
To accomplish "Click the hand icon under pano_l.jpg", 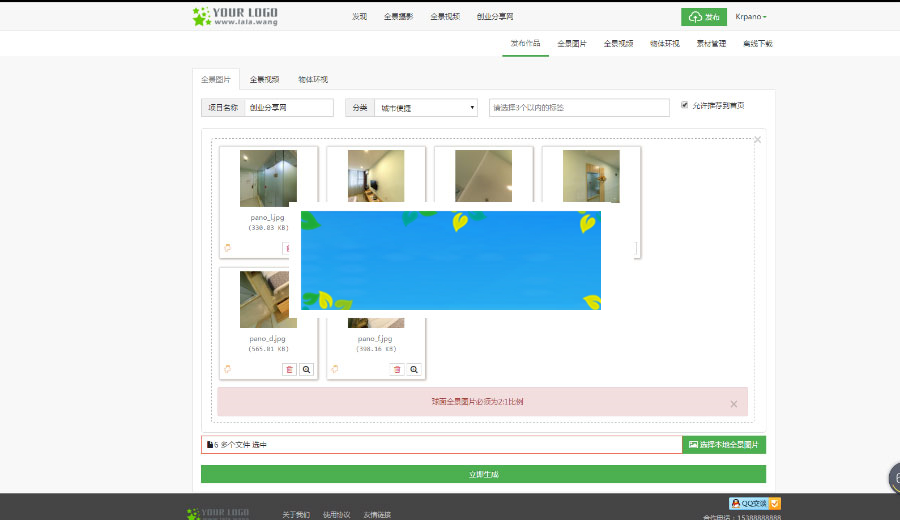I will point(227,247).
